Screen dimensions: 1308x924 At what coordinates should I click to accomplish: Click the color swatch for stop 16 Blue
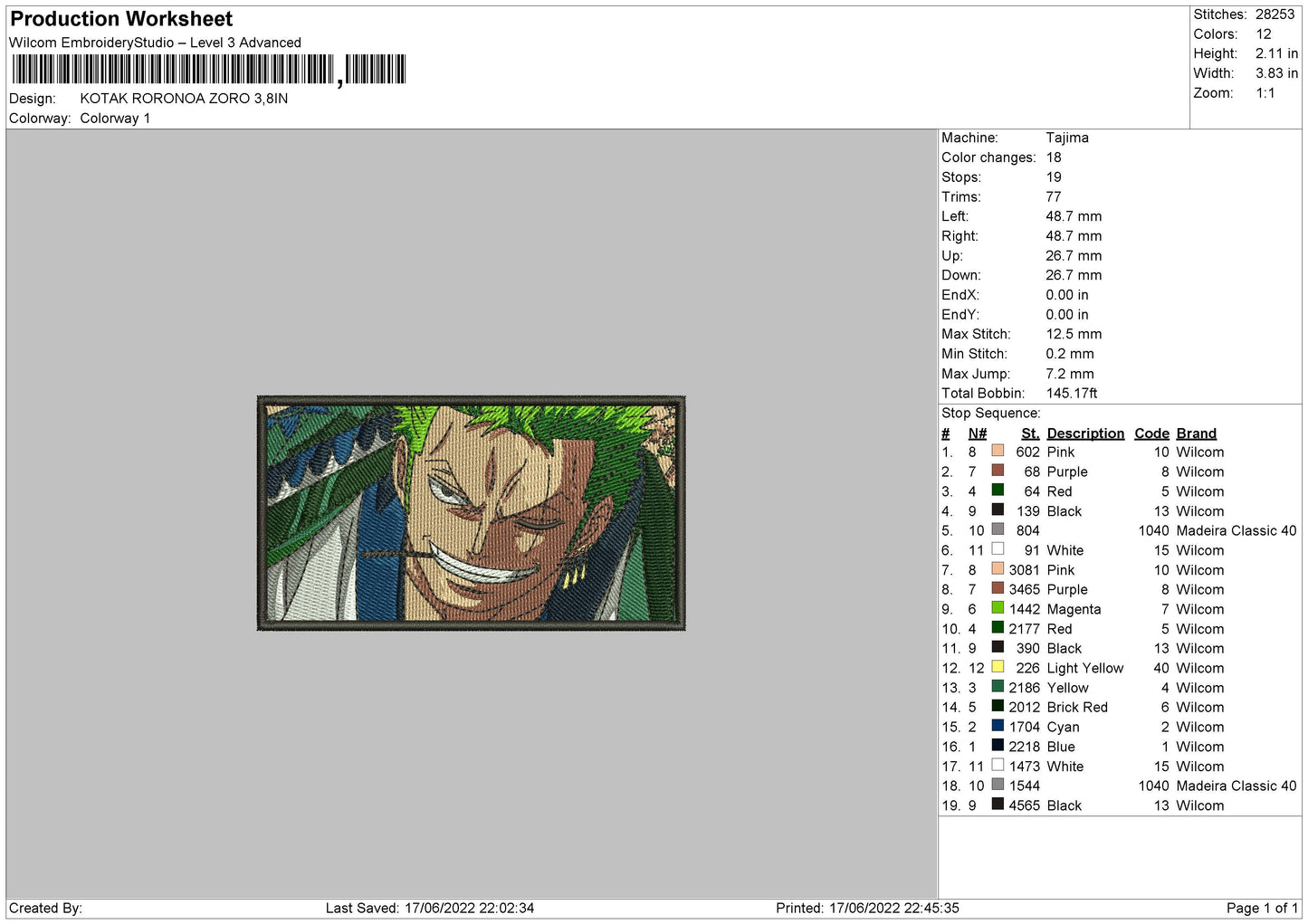pos(998,747)
